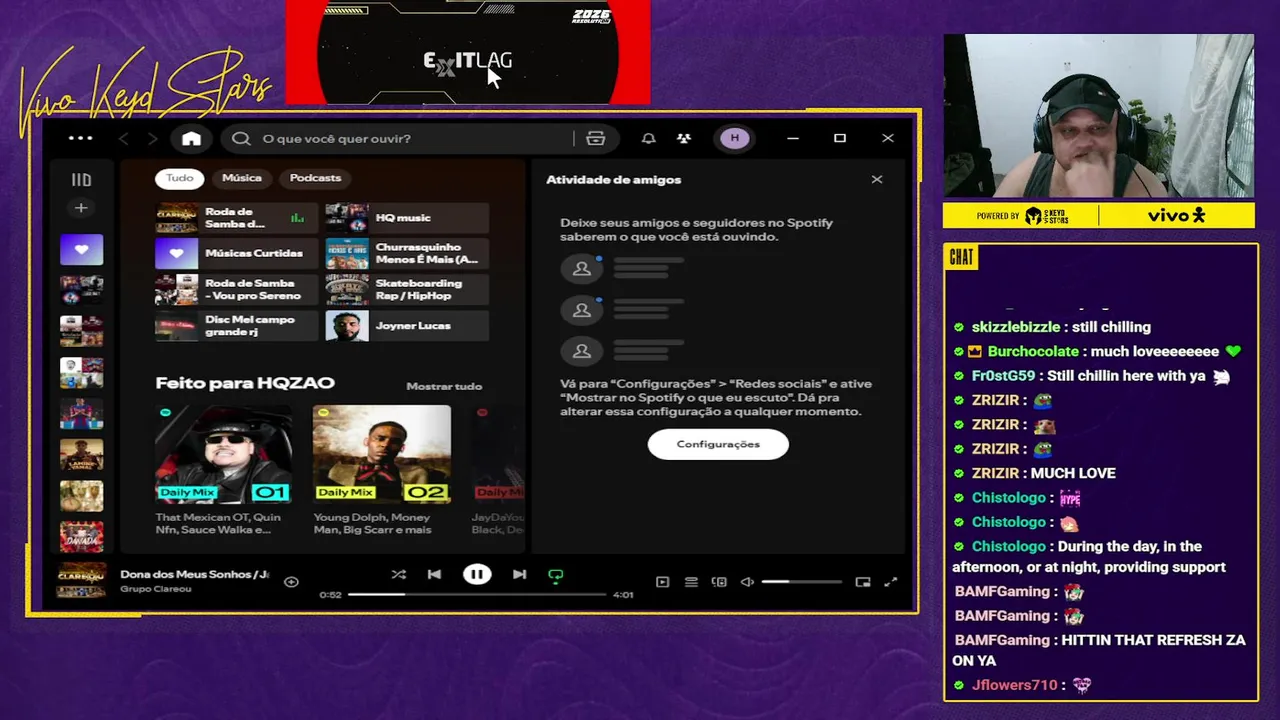Open Daily Mix 01 card
This screenshot has height=720, width=1280.
click(x=223, y=470)
